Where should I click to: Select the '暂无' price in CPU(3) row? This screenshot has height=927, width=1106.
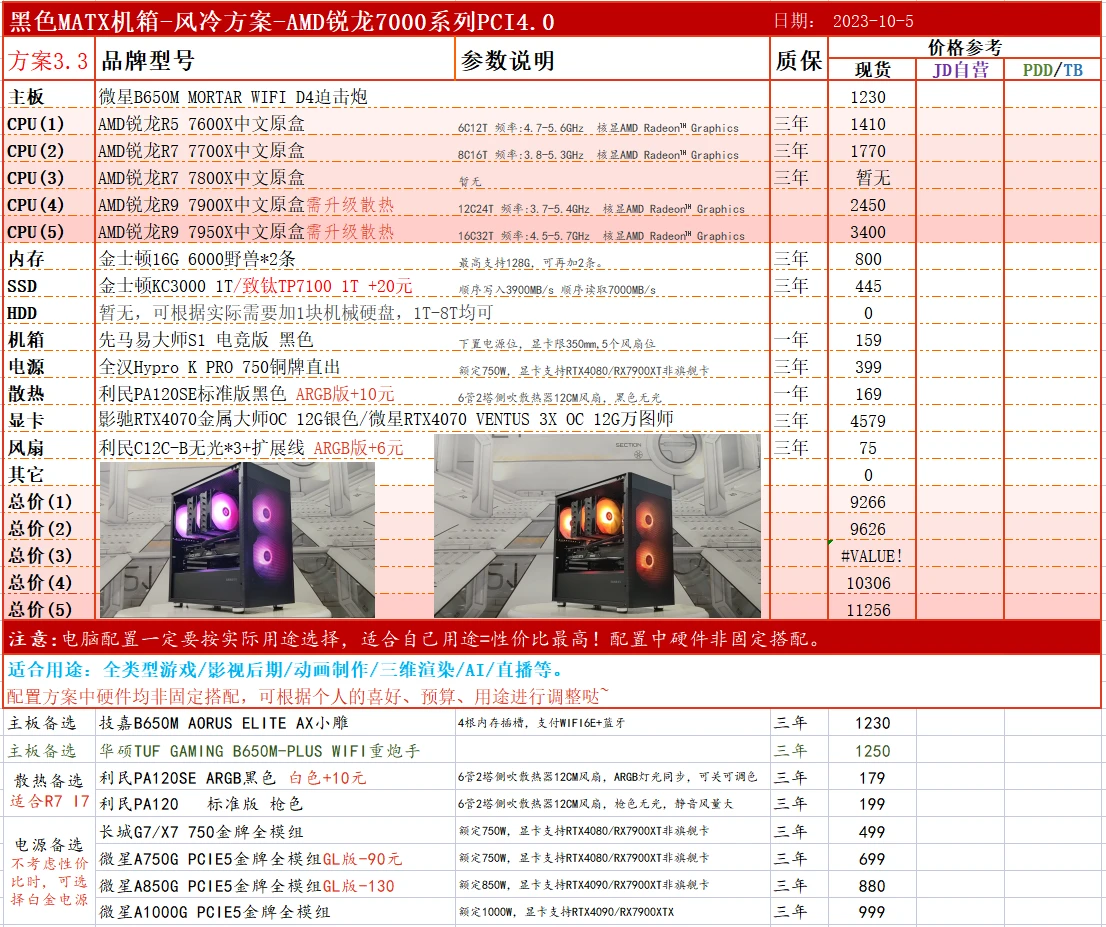(873, 178)
